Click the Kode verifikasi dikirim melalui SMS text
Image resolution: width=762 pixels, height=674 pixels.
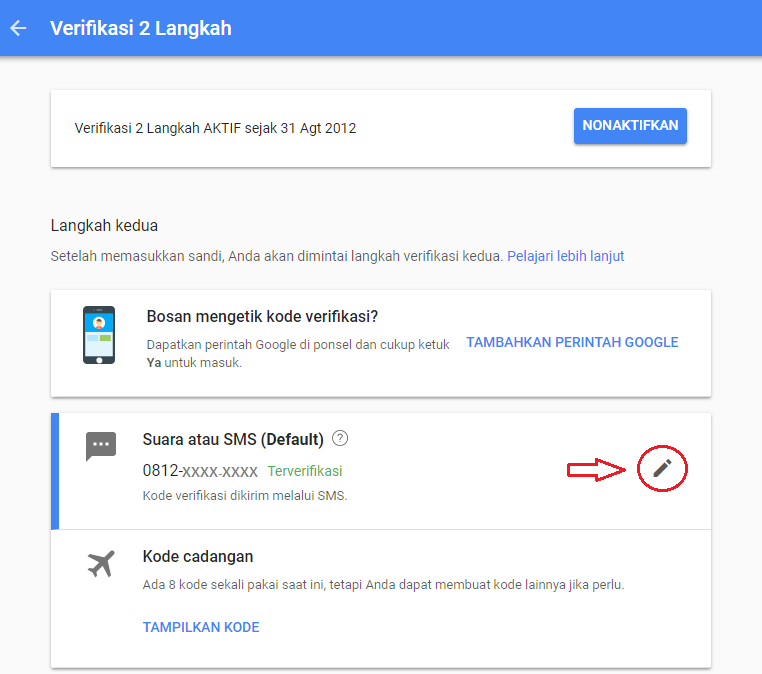245,496
